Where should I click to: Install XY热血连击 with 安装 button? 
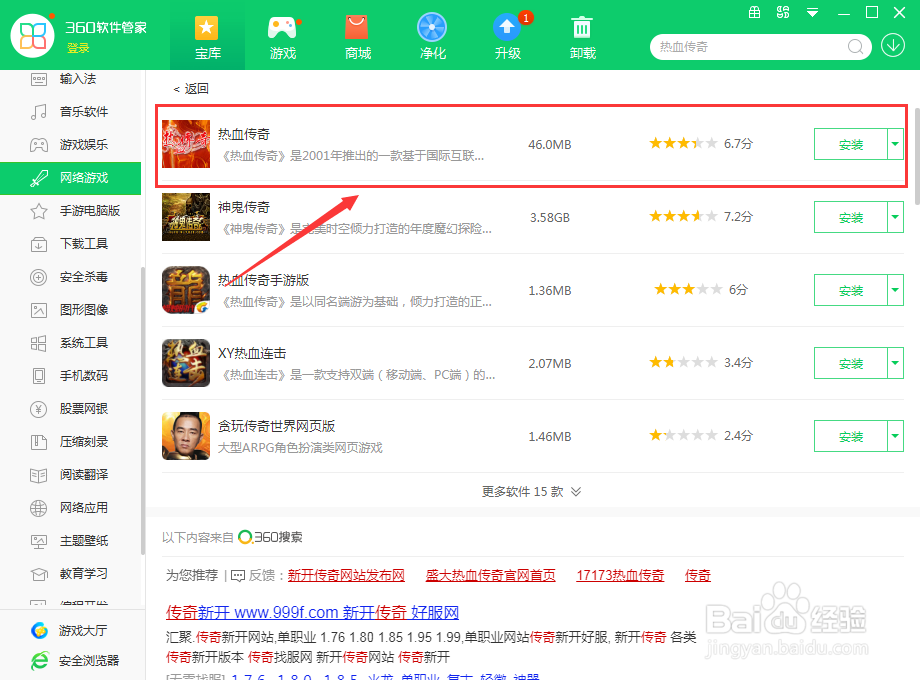click(850, 363)
